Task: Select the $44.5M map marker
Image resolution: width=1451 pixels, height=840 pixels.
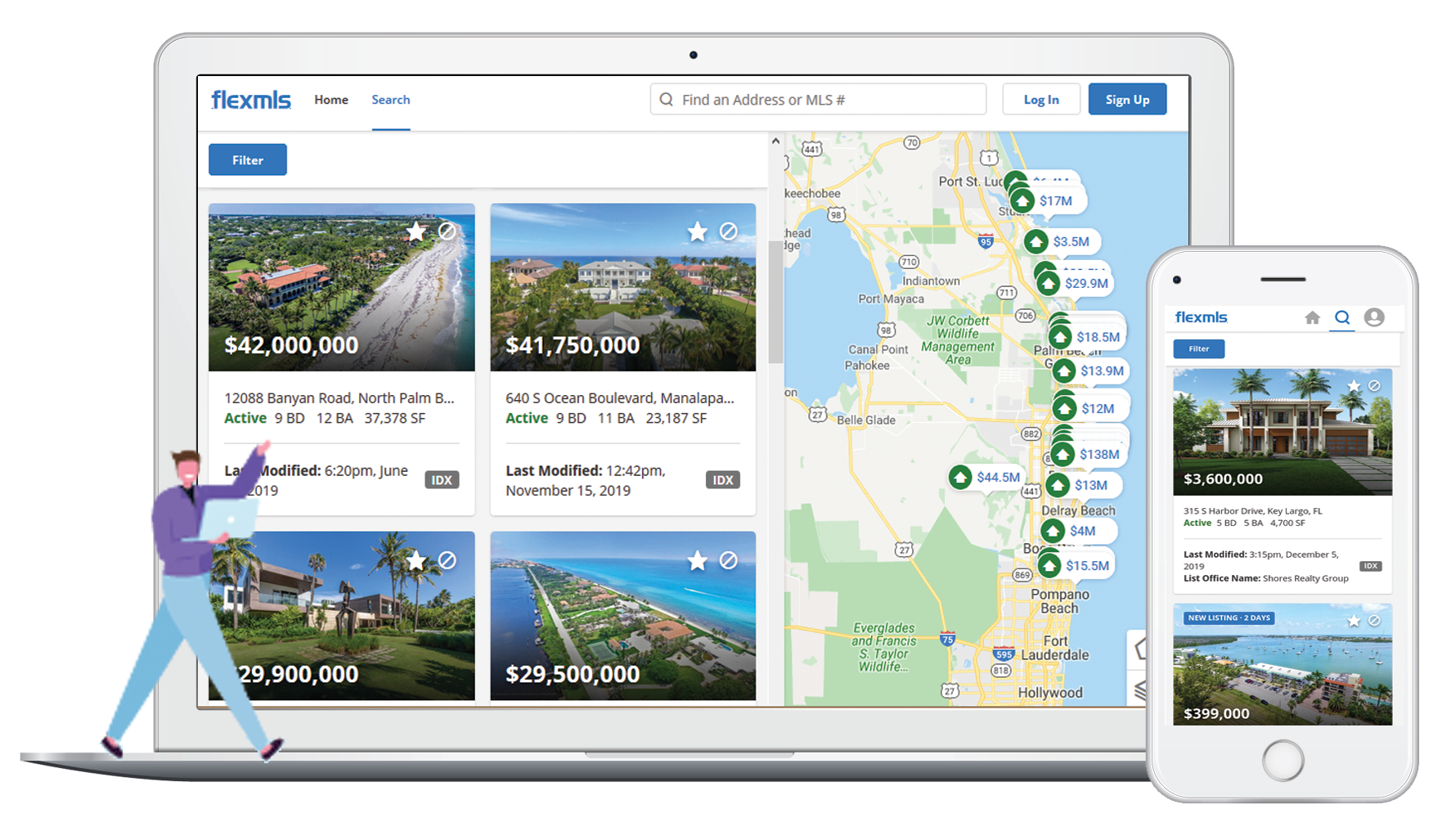Action: tap(986, 478)
